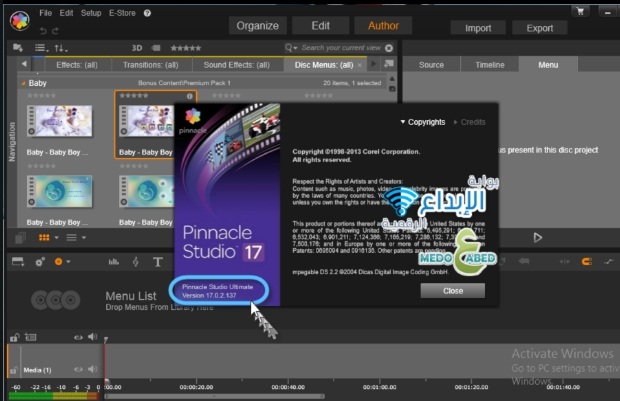
Task: Toggle the 3D content filter
Action: (137, 48)
